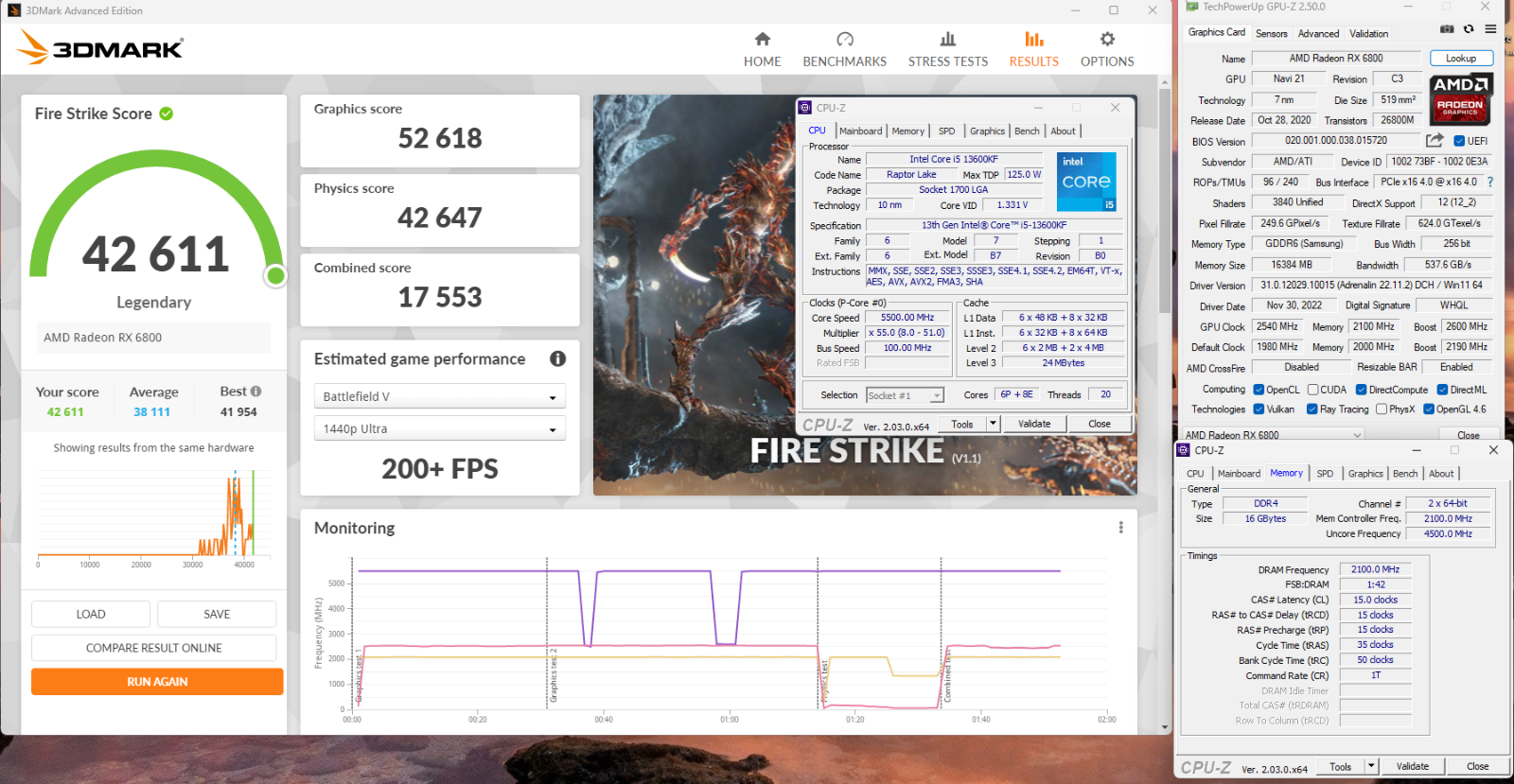
Task: Click Graphics score value 52 618
Action: pos(440,139)
